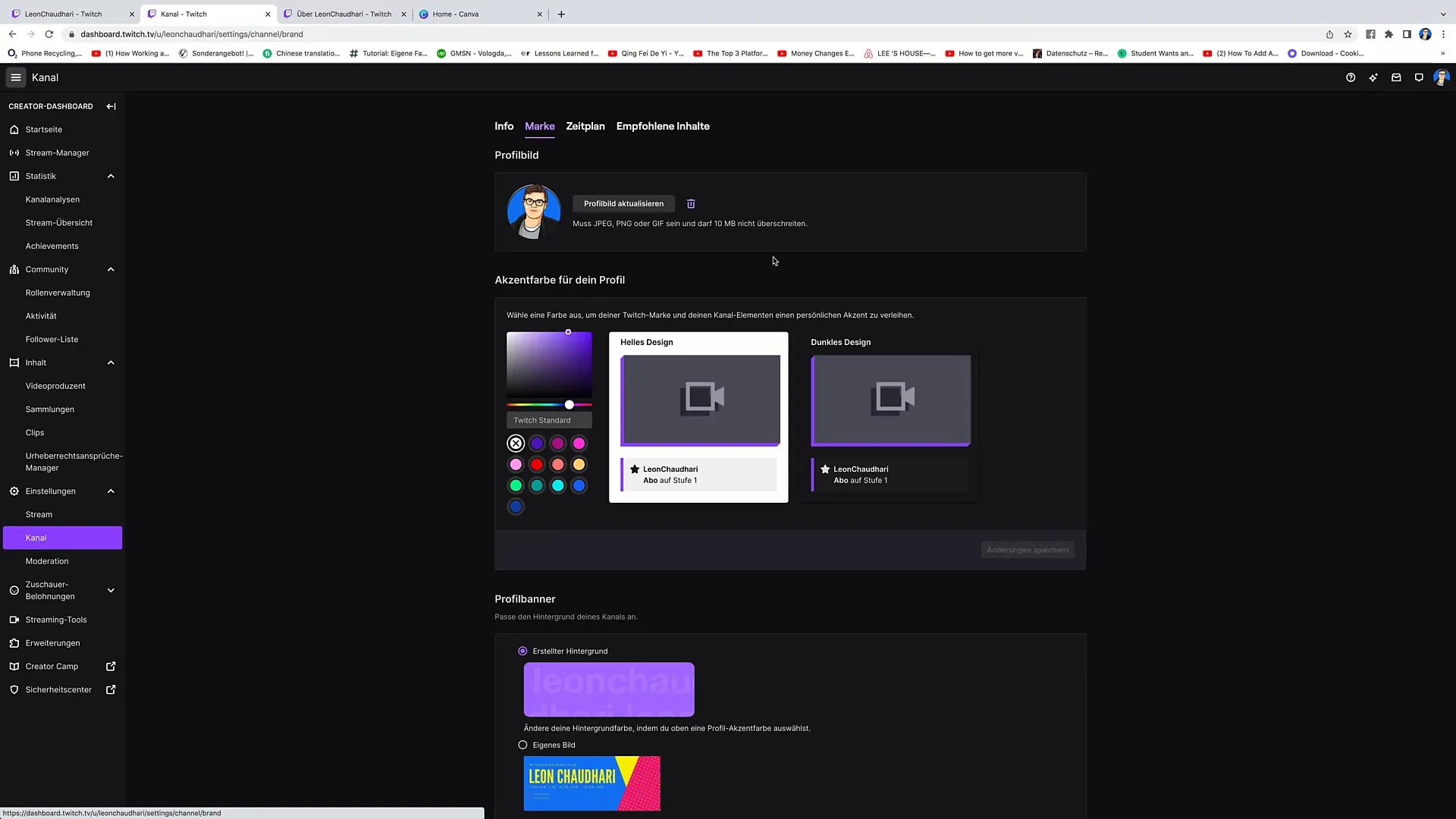Viewport: 1456px width, 819px height.
Task: Click the Twitch Standard color input field
Action: (x=549, y=420)
